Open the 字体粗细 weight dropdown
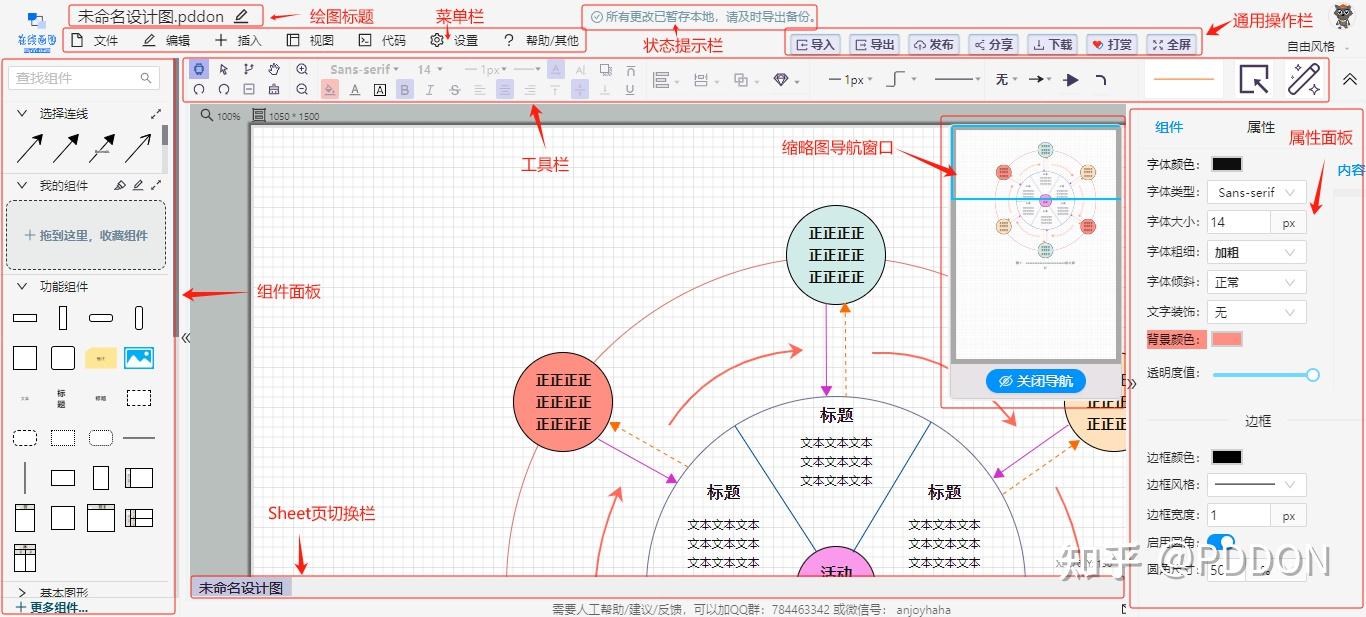 1256,251
